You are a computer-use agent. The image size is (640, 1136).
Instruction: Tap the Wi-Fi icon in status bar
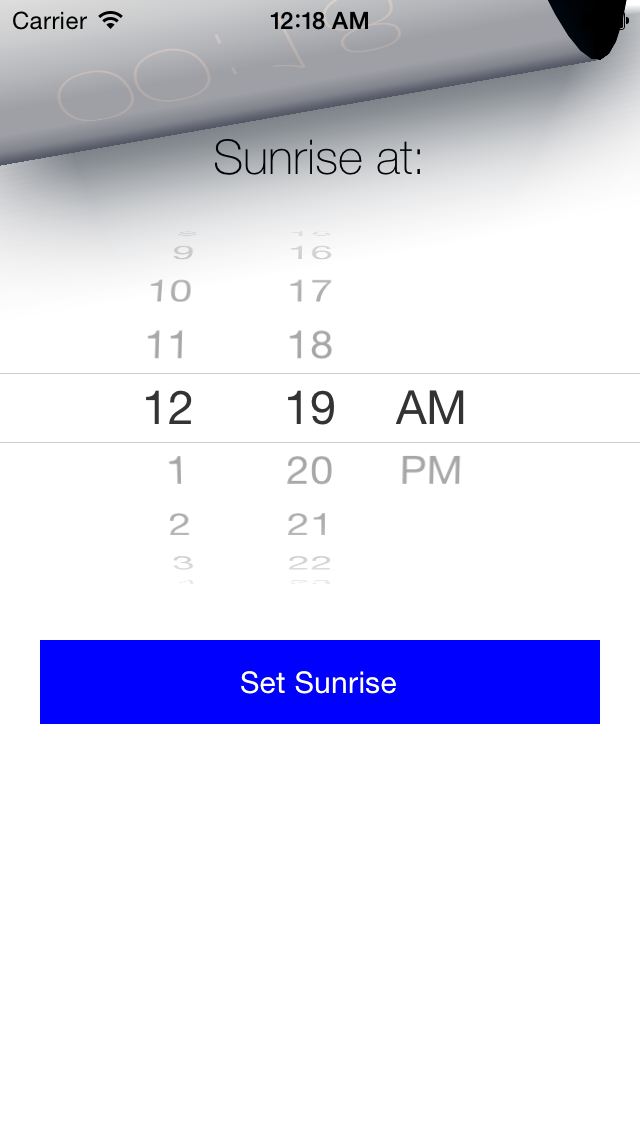(x=111, y=20)
